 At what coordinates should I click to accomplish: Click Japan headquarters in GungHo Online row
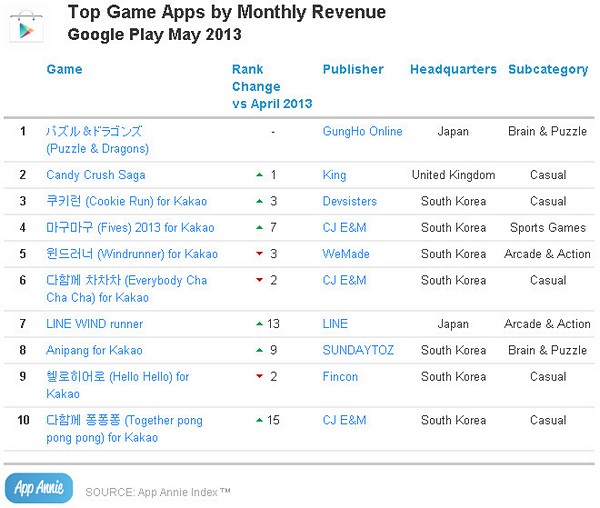(453, 132)
